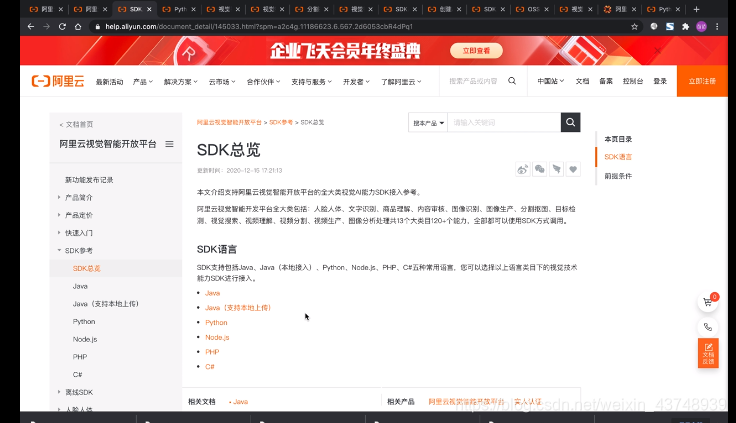The height and width of the screenshot is (423, 736).
Task: Select PHP in the sidebar
Action: pos(80,357)
